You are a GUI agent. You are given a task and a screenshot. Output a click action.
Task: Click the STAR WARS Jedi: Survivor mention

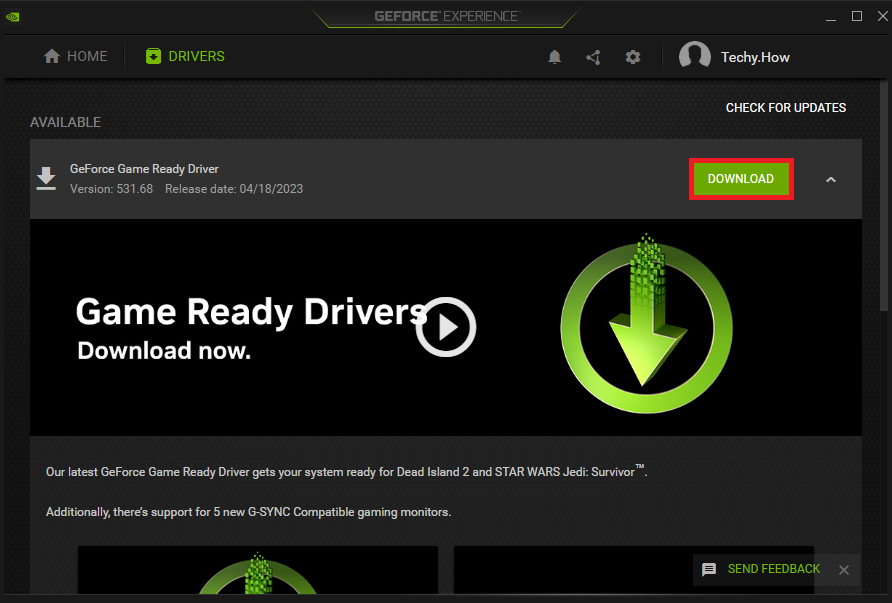pos(564,471)
